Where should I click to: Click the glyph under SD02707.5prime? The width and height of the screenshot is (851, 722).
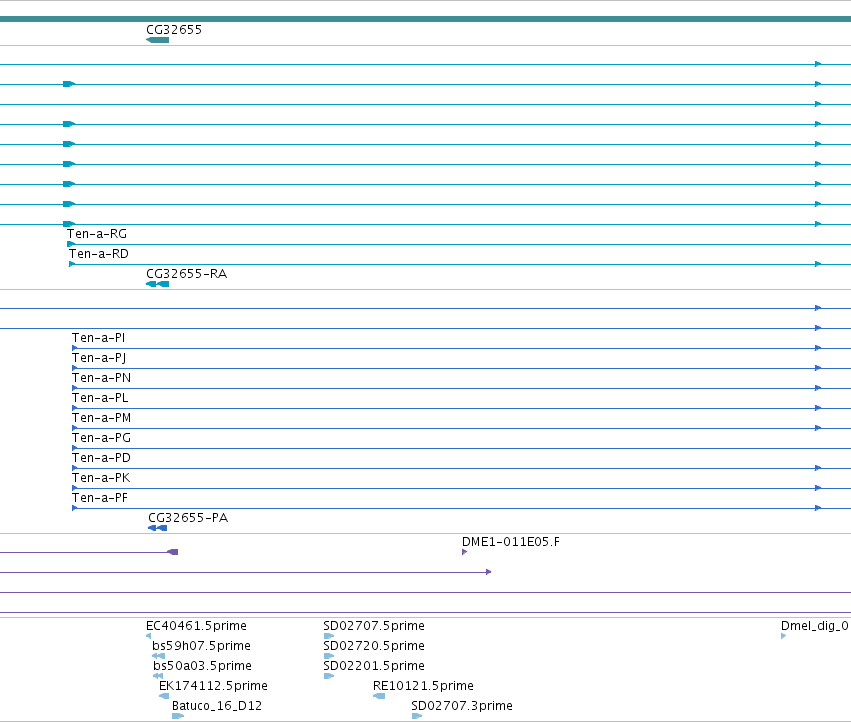tap(329, 636)
